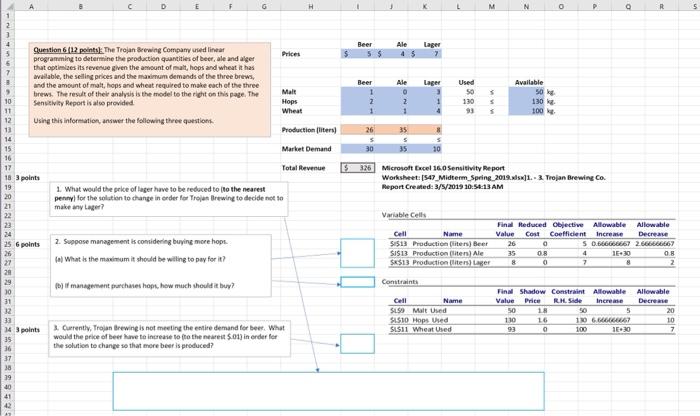Screen dimensions: 700x416
Task: Click the answer box for question 3
Action: [357, 344]
